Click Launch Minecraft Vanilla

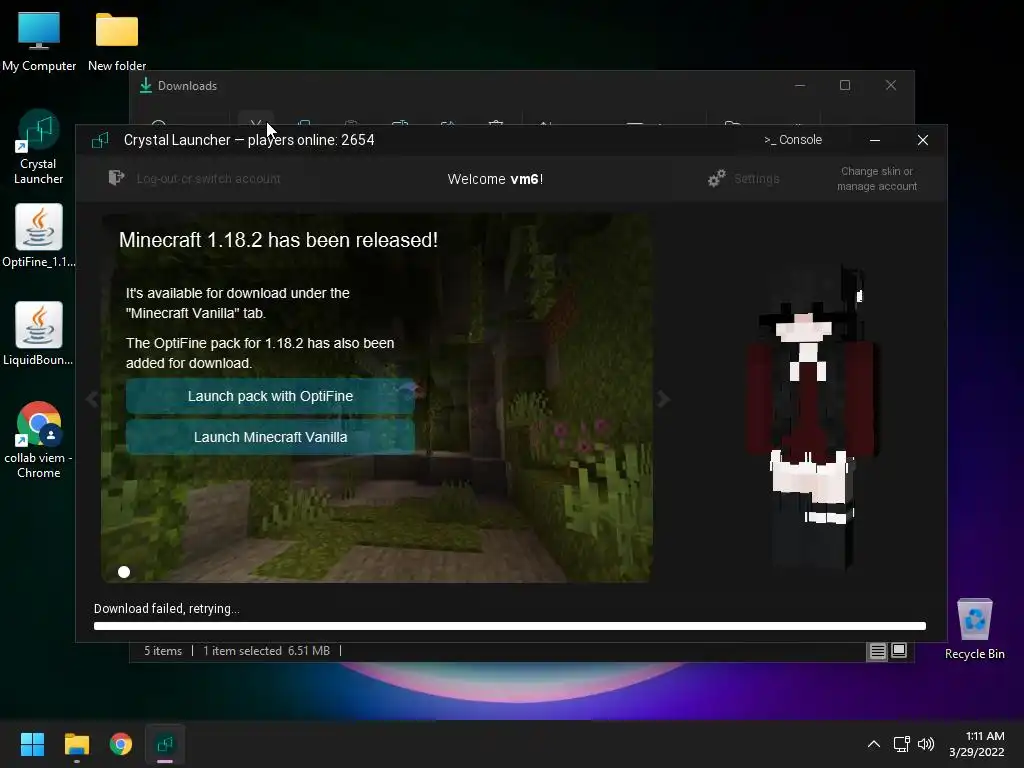(270, 437)
